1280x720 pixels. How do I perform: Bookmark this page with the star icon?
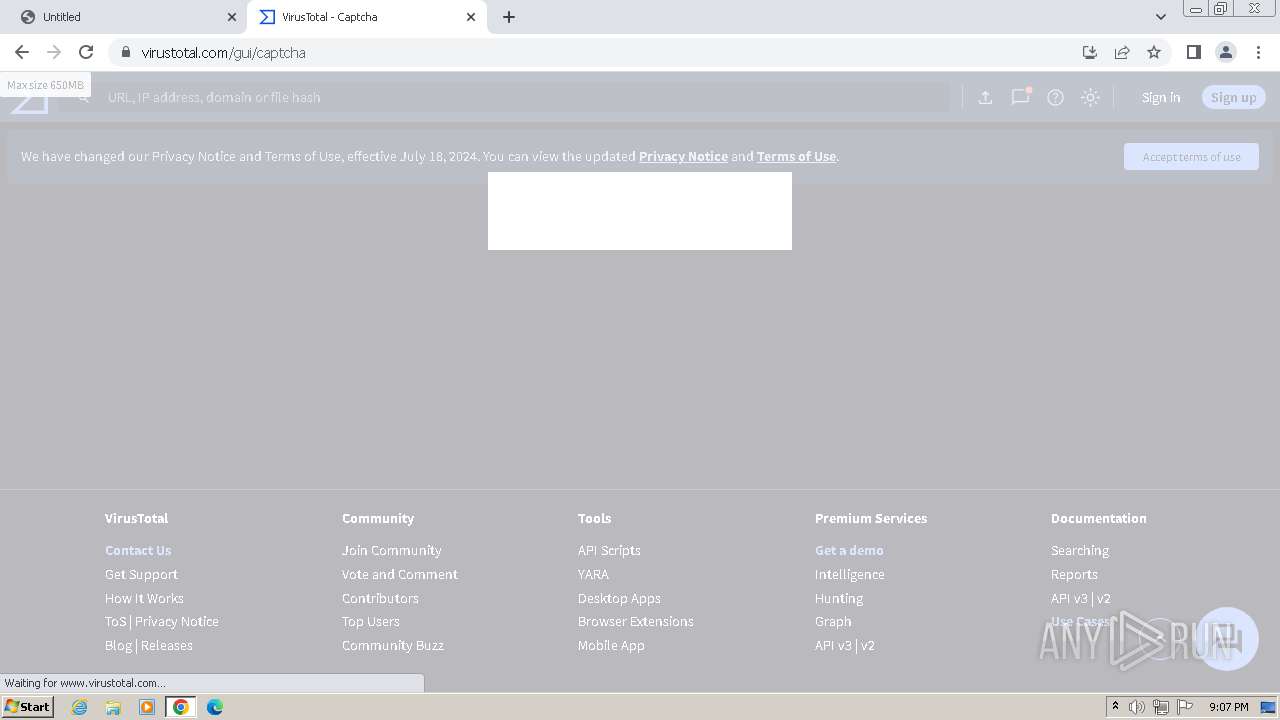(x=1154, y=52)
